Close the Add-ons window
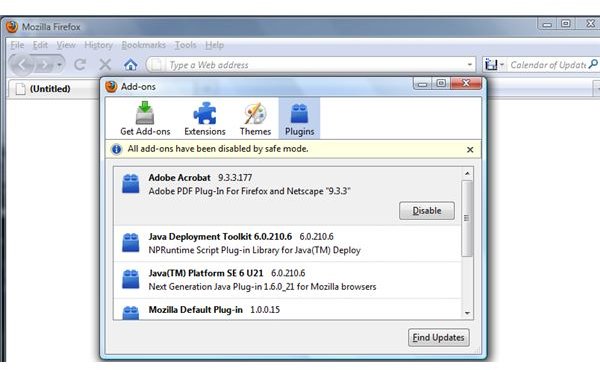600x370 pixels. pos(466,83)
